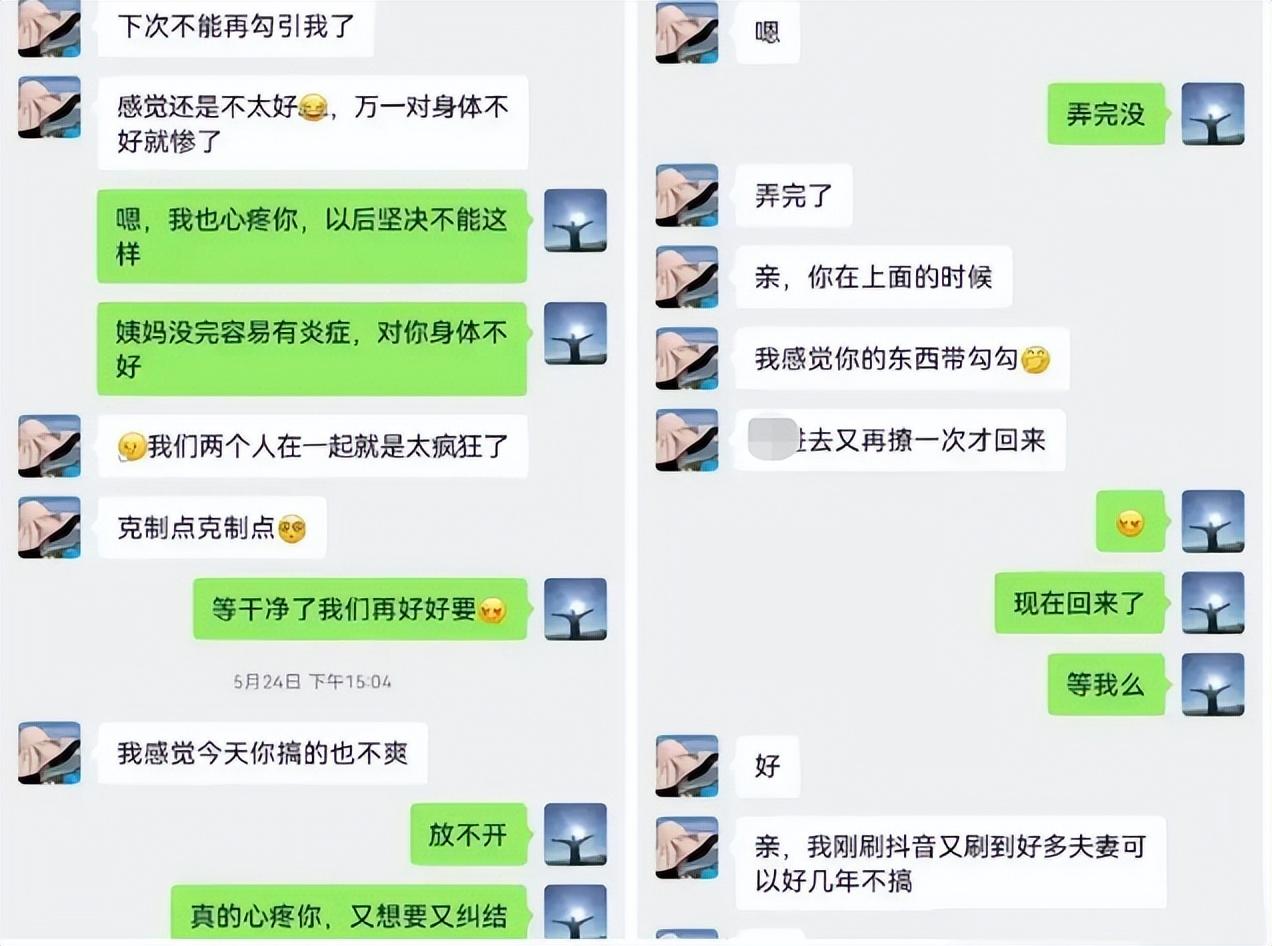1272x946 pixels.
Task: Click the lone heart-eyes emoji green bubble
Action: [x=1130, y=521]
